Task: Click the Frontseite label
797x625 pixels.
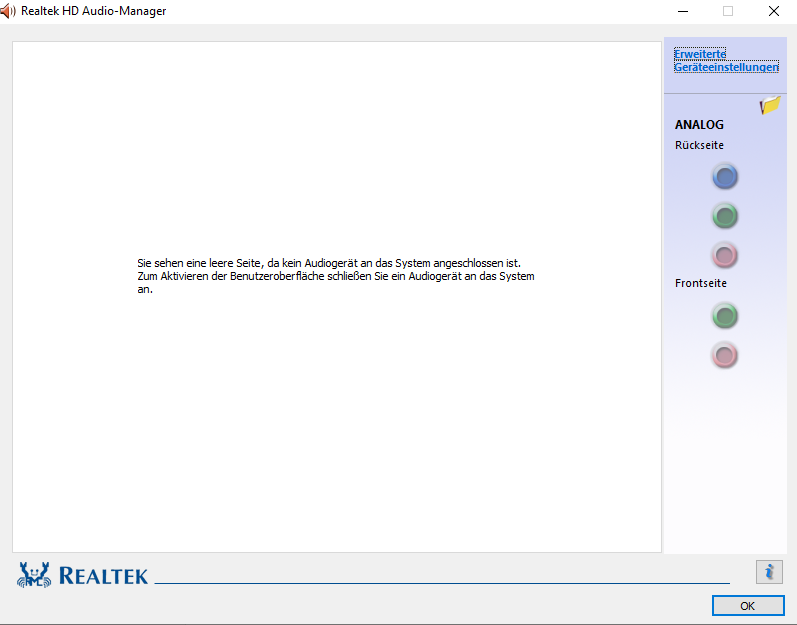Action: point(701,283)
